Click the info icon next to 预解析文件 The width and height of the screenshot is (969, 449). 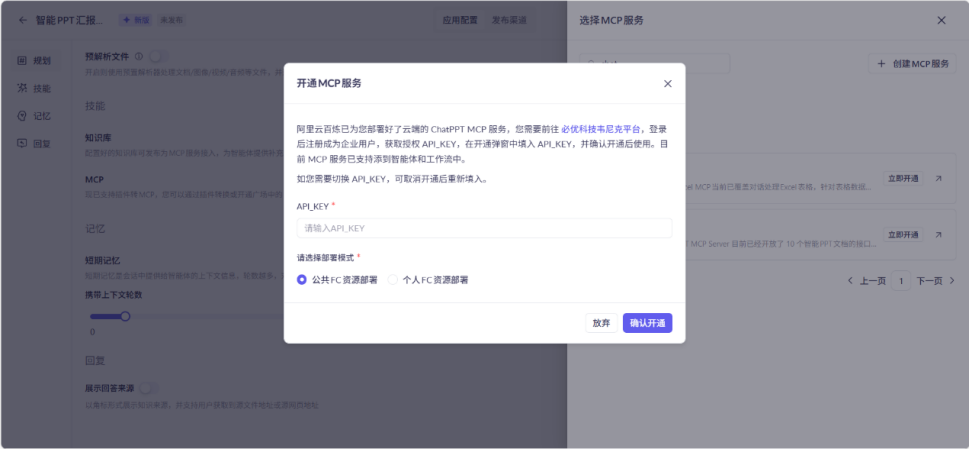pyautogui.click(x=138, y=57)
